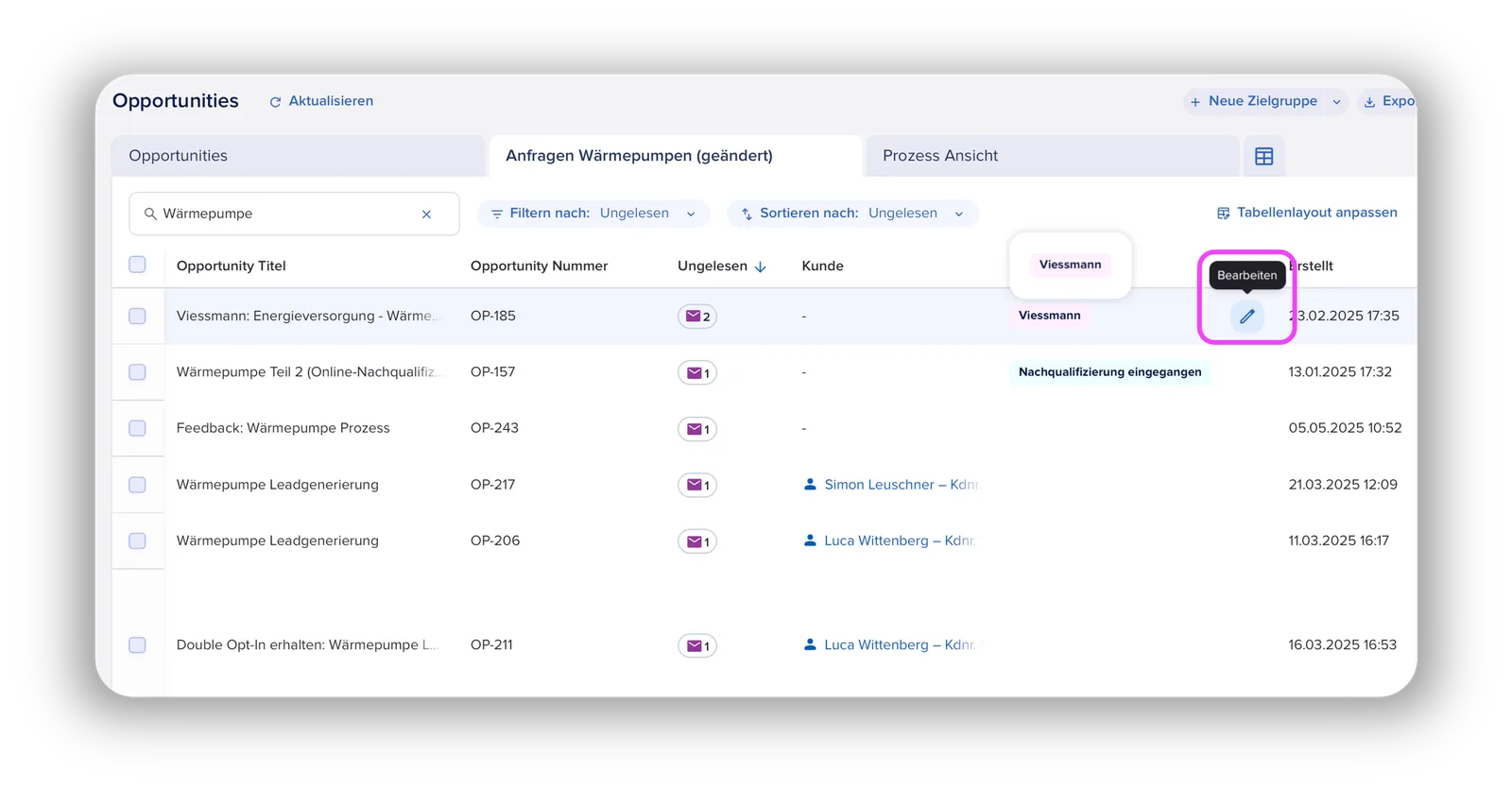Click the unread mail badge for OP-185
Image resolution: width=1512 pixels, height=790 pixels.
697,317
